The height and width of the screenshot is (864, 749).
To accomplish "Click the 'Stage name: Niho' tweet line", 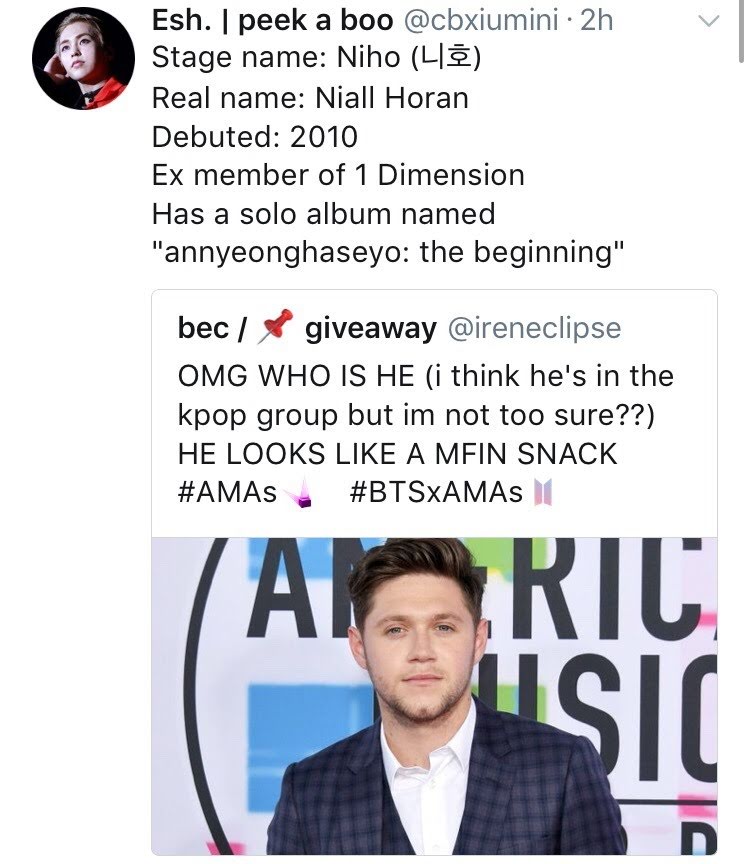I will pos(316,57).
